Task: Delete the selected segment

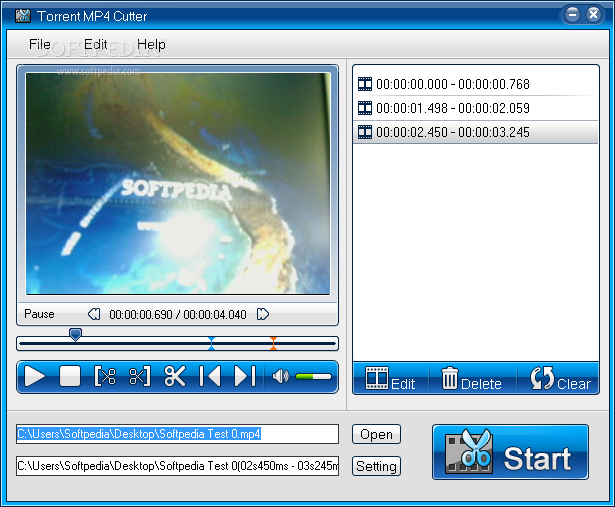Action: pos(471,379)
